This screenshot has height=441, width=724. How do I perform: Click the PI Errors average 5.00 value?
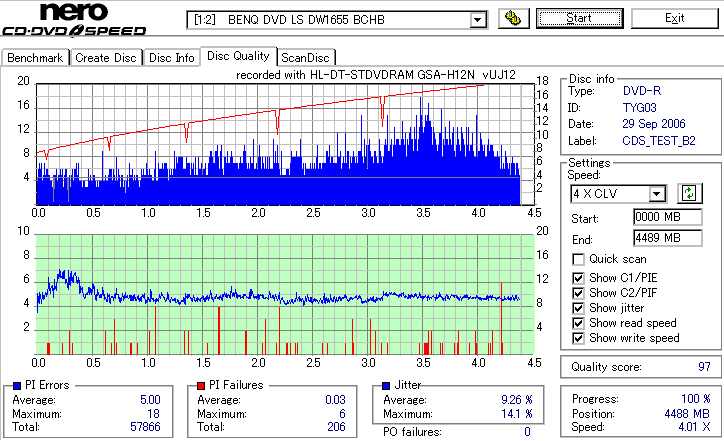click(x=150, y=399)
